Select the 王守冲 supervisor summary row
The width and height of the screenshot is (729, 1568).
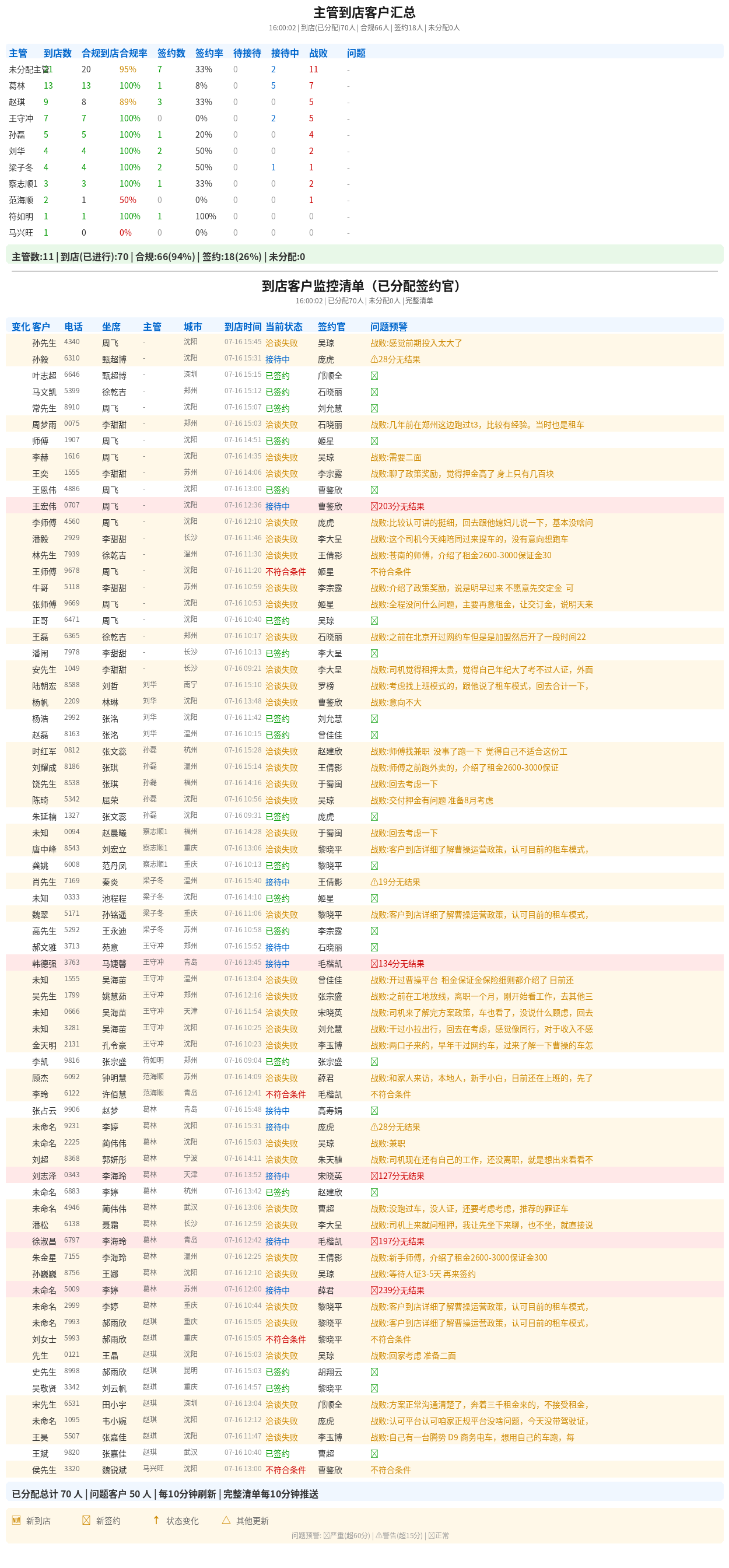[x=365, y=118]
